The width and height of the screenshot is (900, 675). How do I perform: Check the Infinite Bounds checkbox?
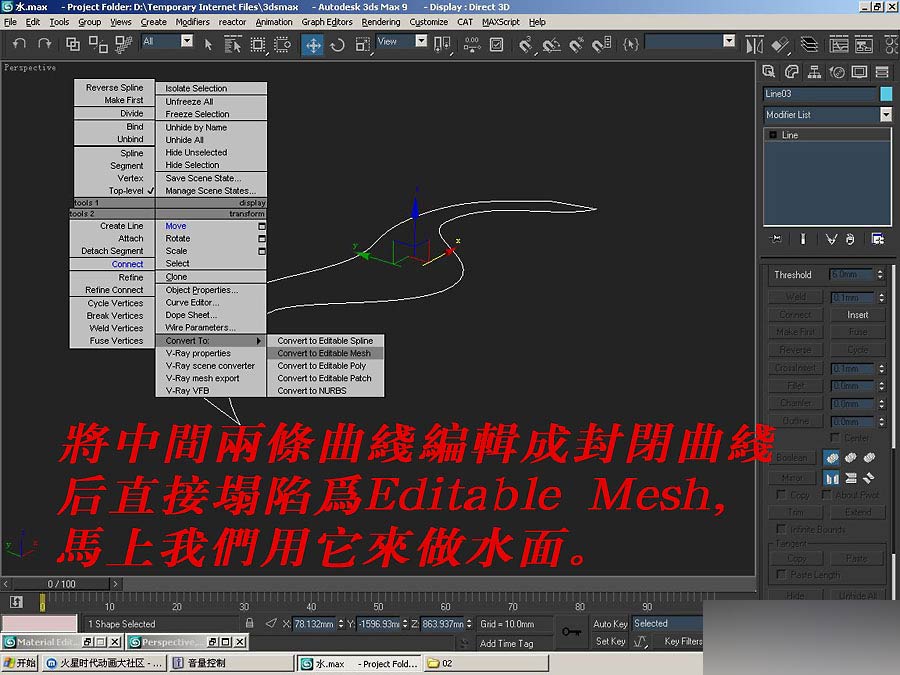point(779,530)
